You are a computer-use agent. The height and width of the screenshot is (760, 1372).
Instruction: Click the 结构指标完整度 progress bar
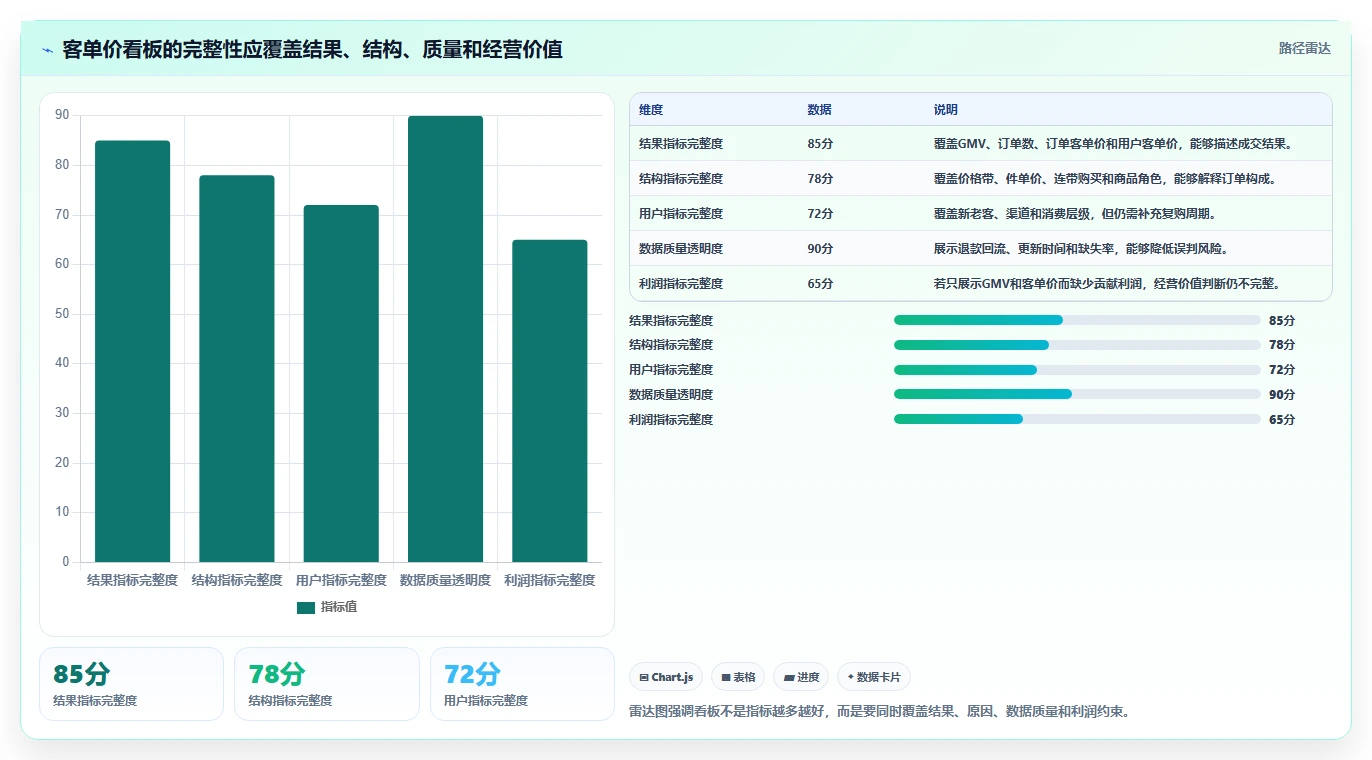(1077, 345)
